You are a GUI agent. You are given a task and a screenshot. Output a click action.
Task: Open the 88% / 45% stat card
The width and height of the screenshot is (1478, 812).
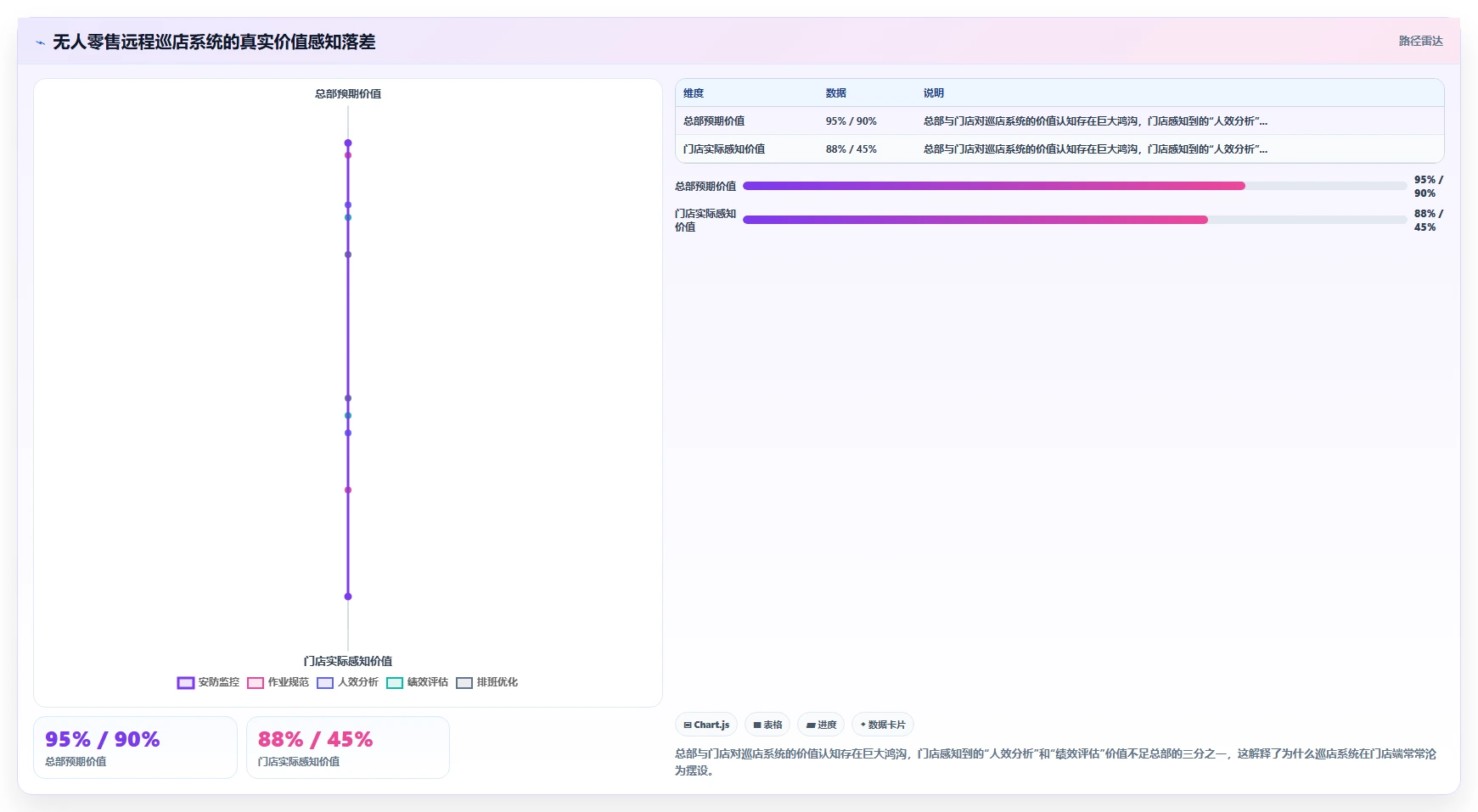click(348, 748)
